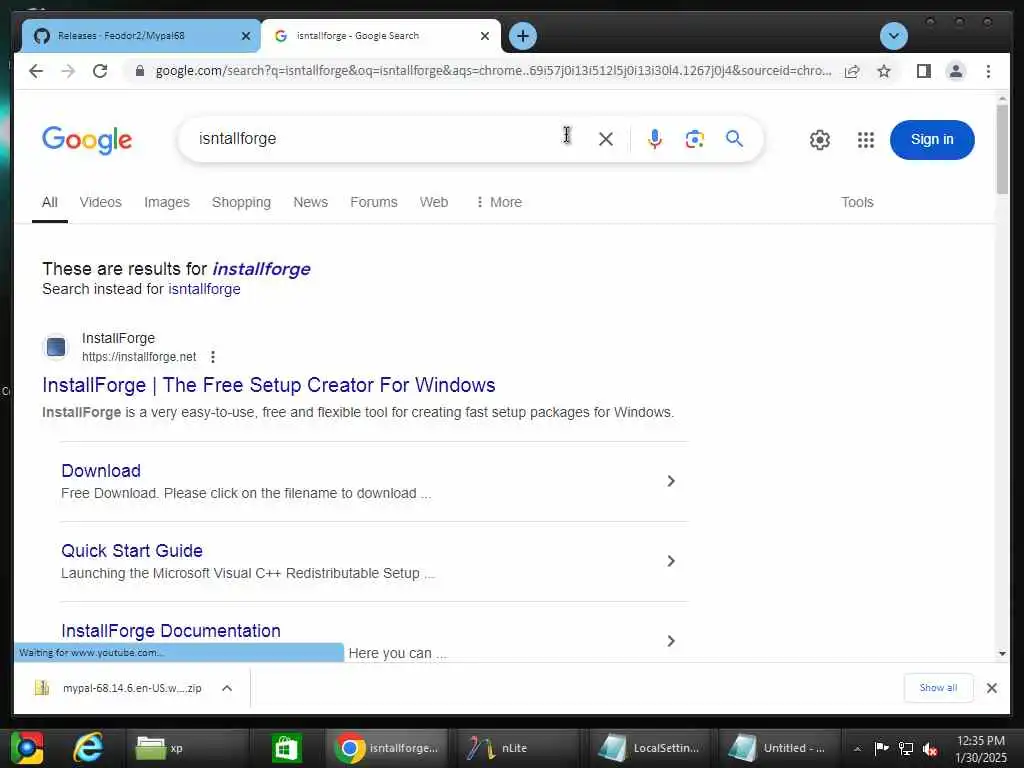The height and width of the screenshot is (768, 1024).
Task: Close the isntallforge Google Search tab
Action: point(485,36)
